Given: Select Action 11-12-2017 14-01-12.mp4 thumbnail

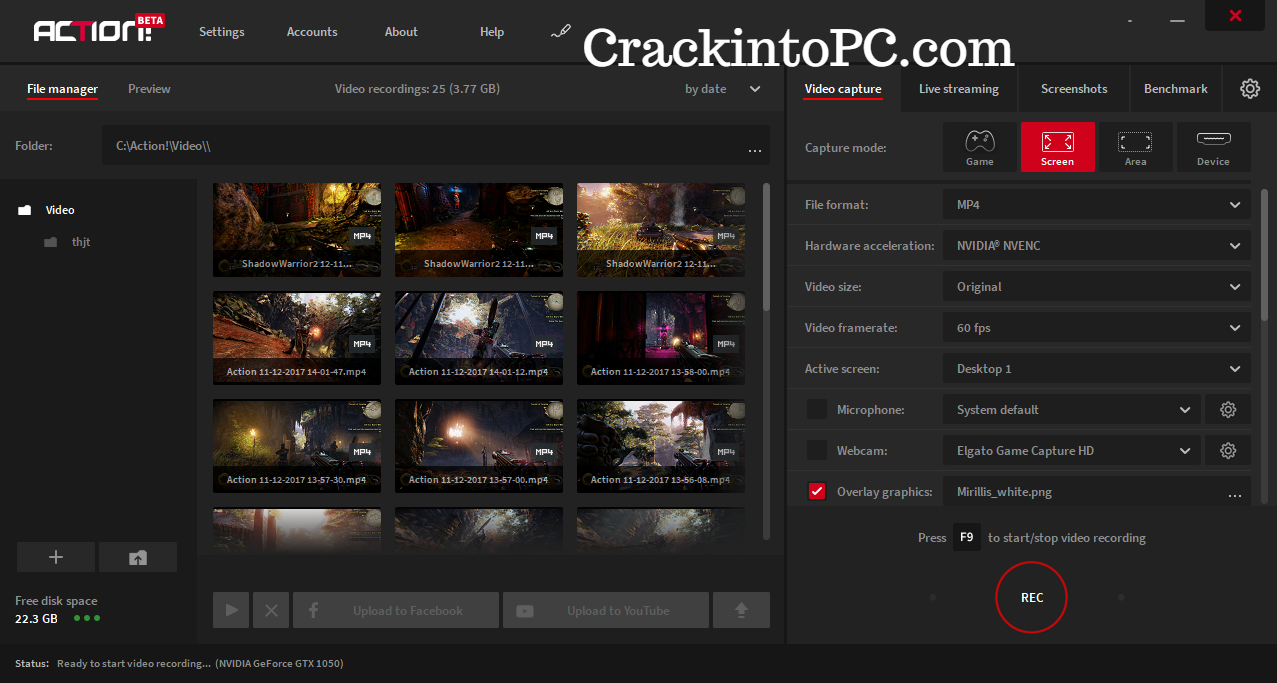Looking at the screenshot, I should click(479, 338).
